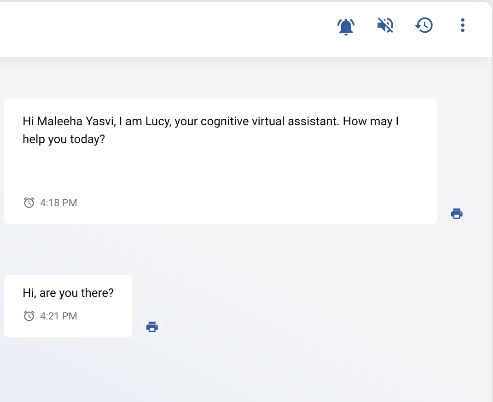Click the name Maleeha Yasvi in the greeting
Viewport: 493px width, 402px height.
point(76,121)
